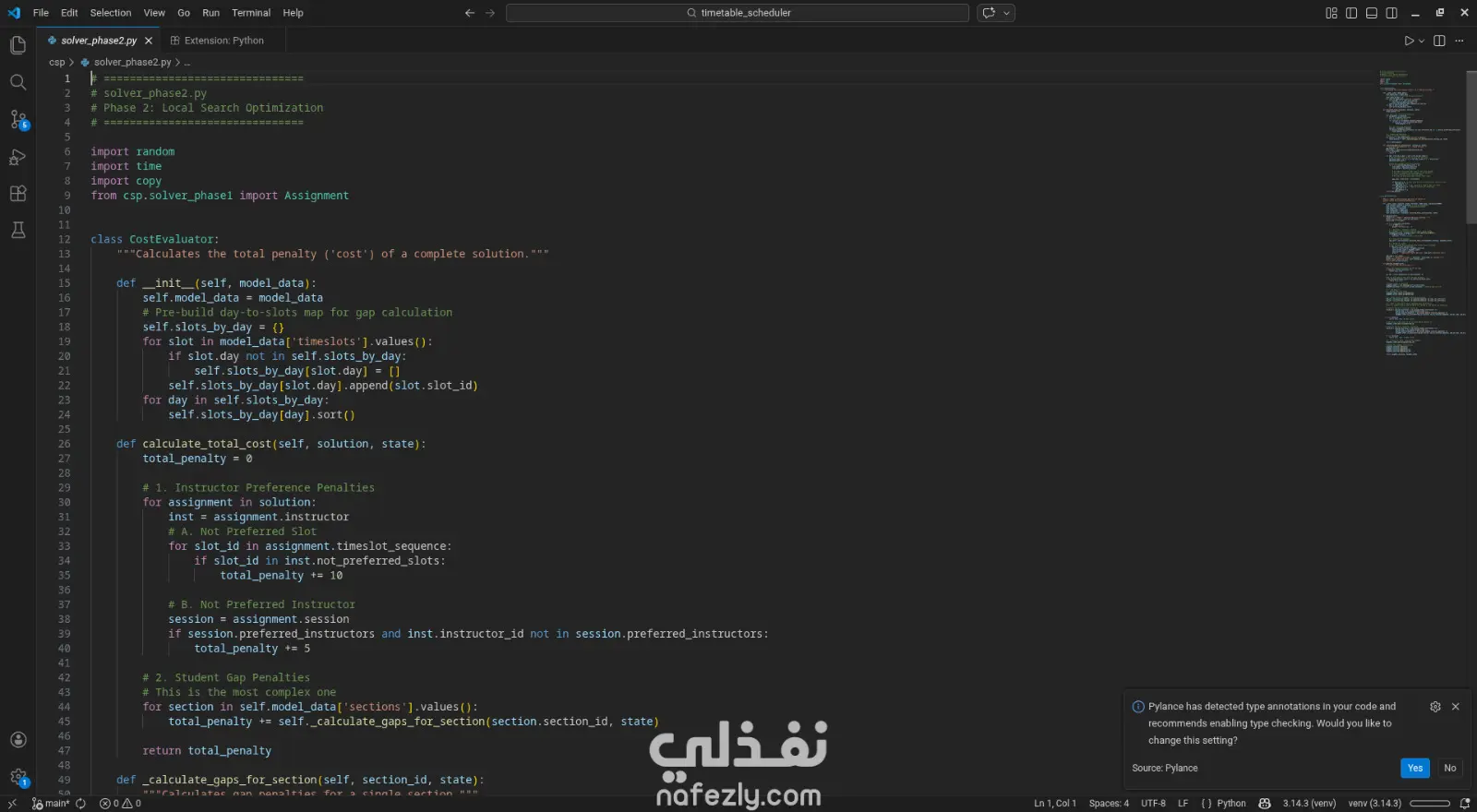Change indentation via Spaces: 4

(x=1109, y=804)
